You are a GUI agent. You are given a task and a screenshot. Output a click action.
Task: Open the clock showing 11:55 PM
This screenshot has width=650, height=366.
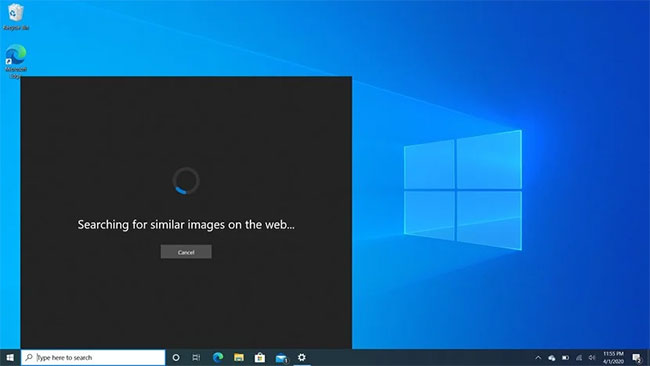614,357
